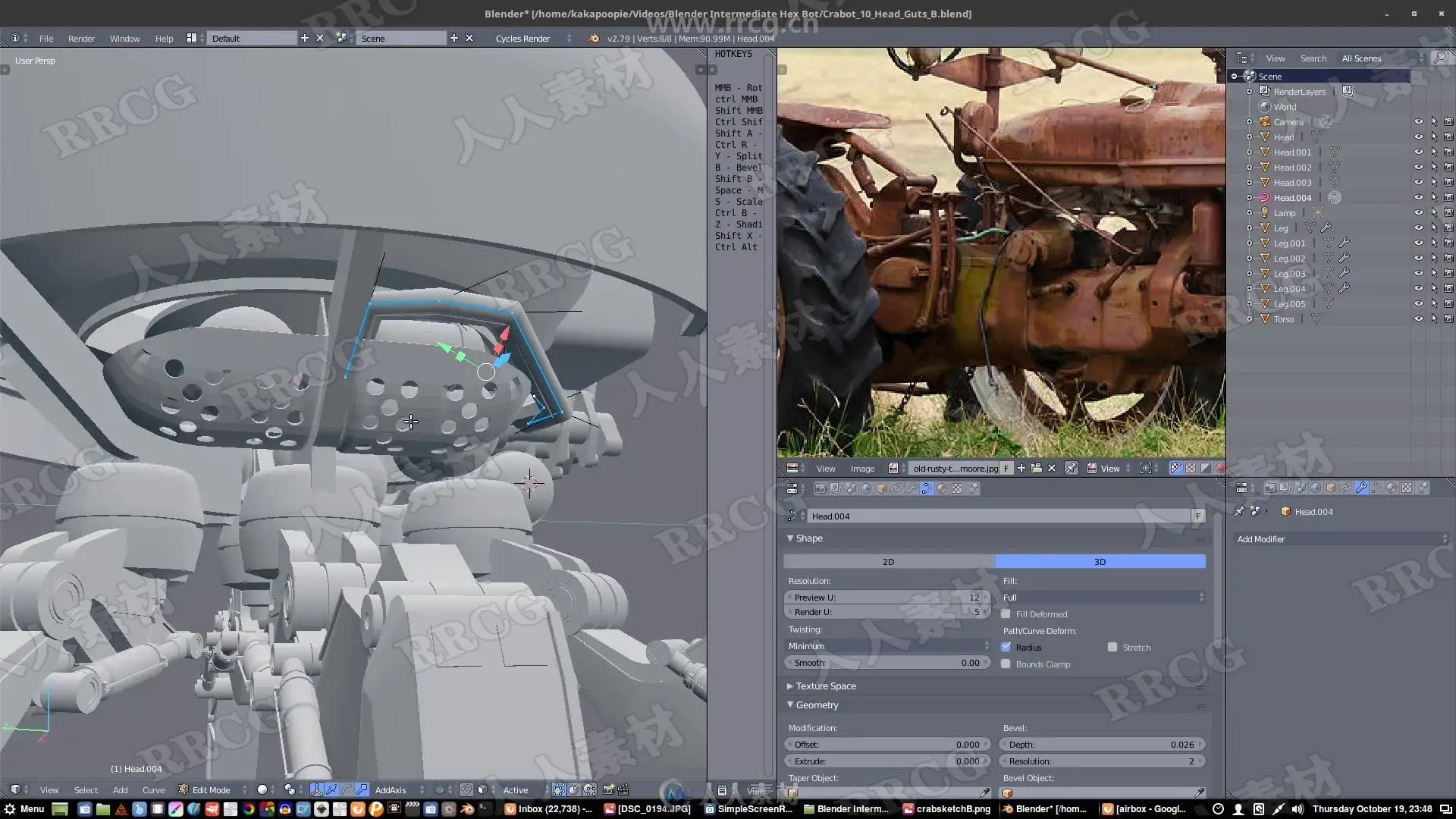The image size is (1456, 819).
Task: Expand the Texture Space panel
Action: (x=826, y=686)
